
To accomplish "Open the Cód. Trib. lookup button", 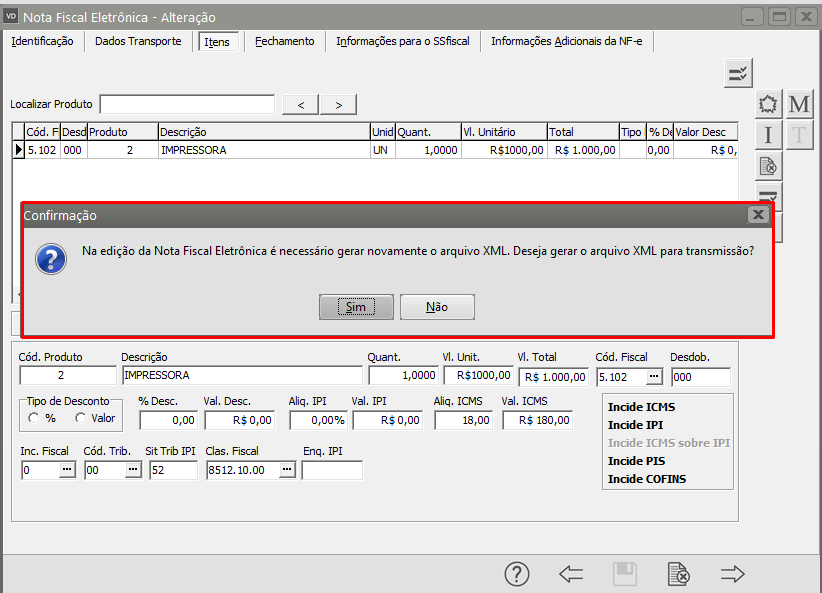I will [133, 470].
